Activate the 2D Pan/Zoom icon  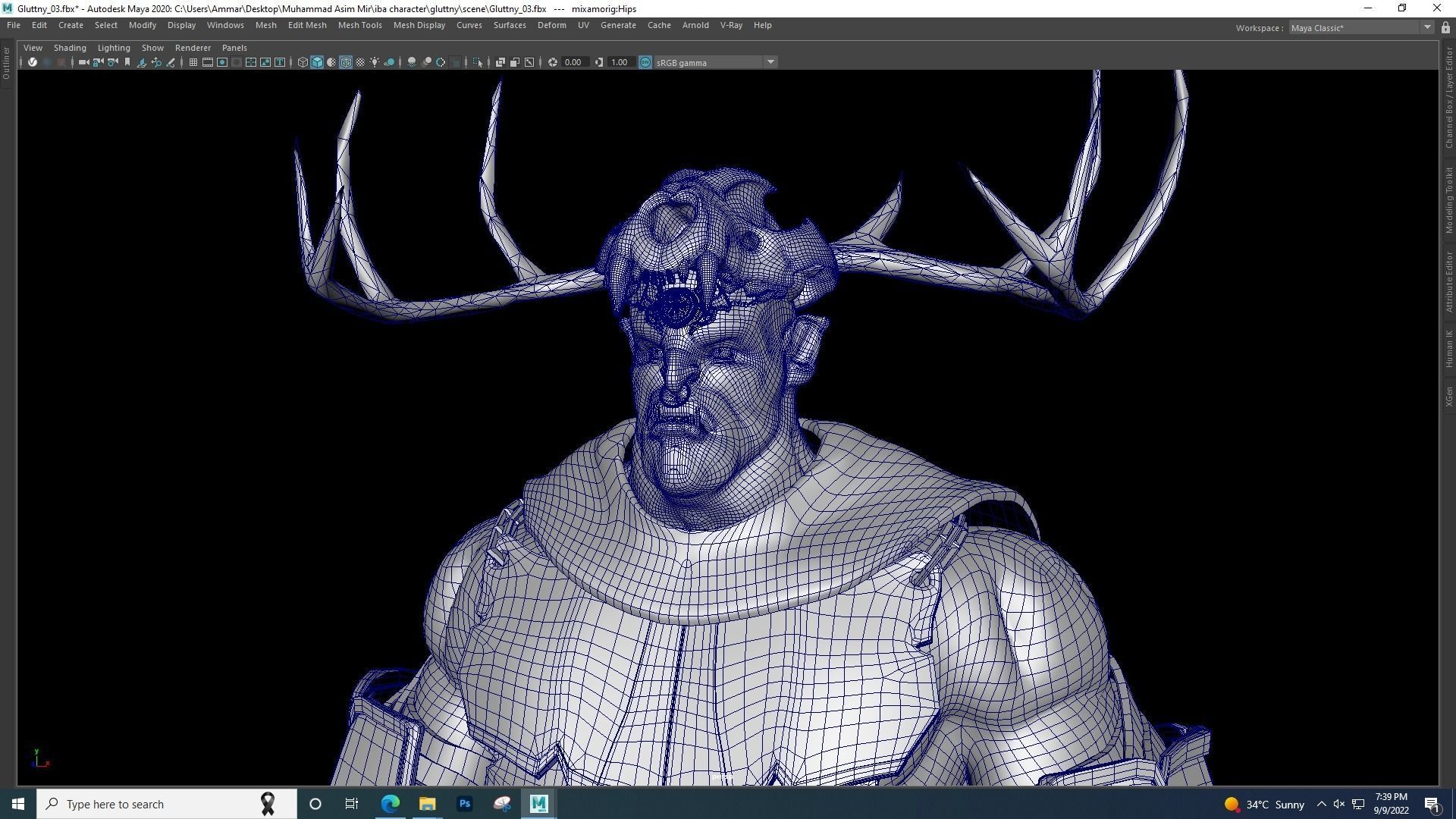pos(156,62)
